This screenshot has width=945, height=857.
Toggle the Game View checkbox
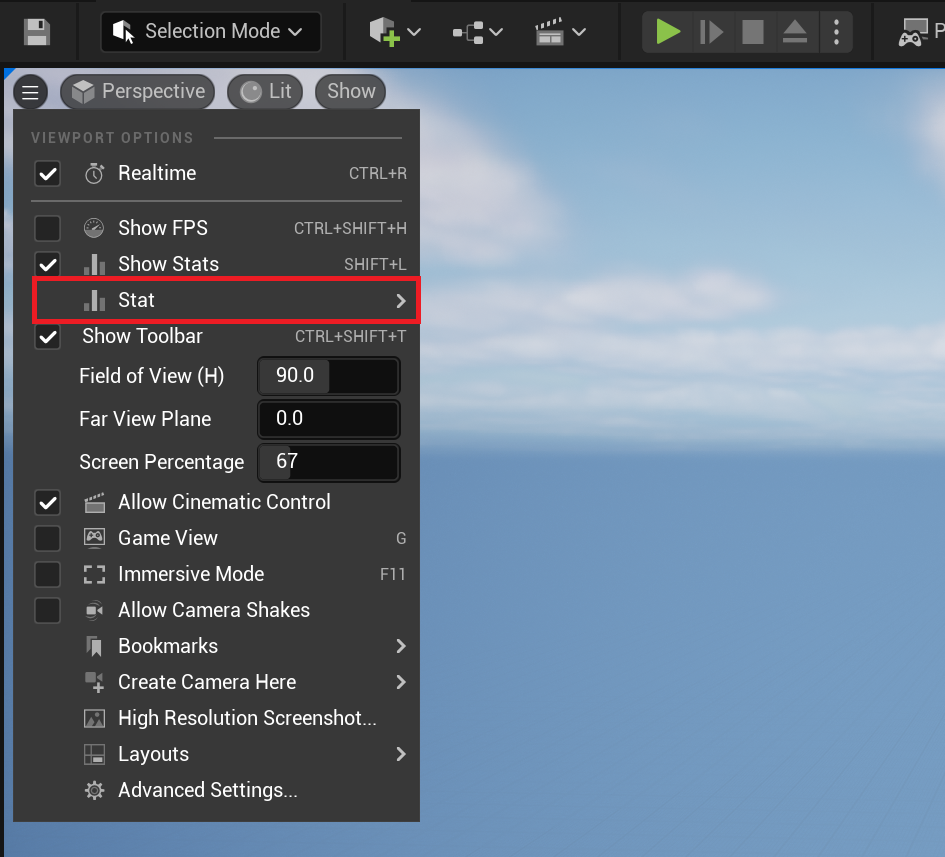point(48,538)
